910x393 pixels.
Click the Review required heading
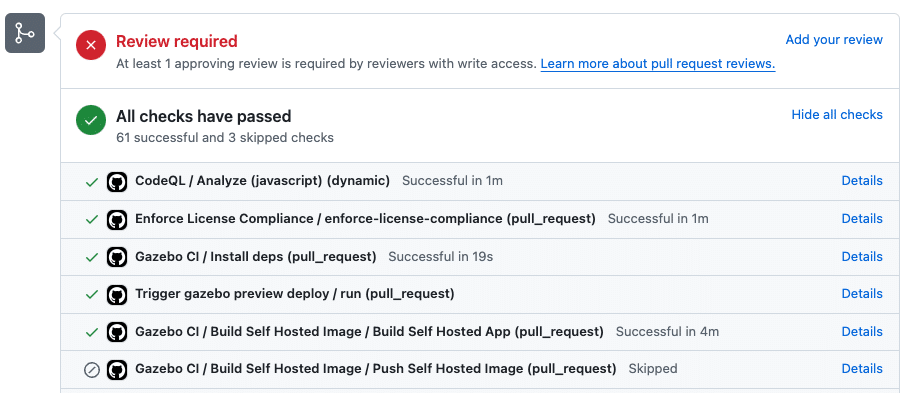point(176,41)
